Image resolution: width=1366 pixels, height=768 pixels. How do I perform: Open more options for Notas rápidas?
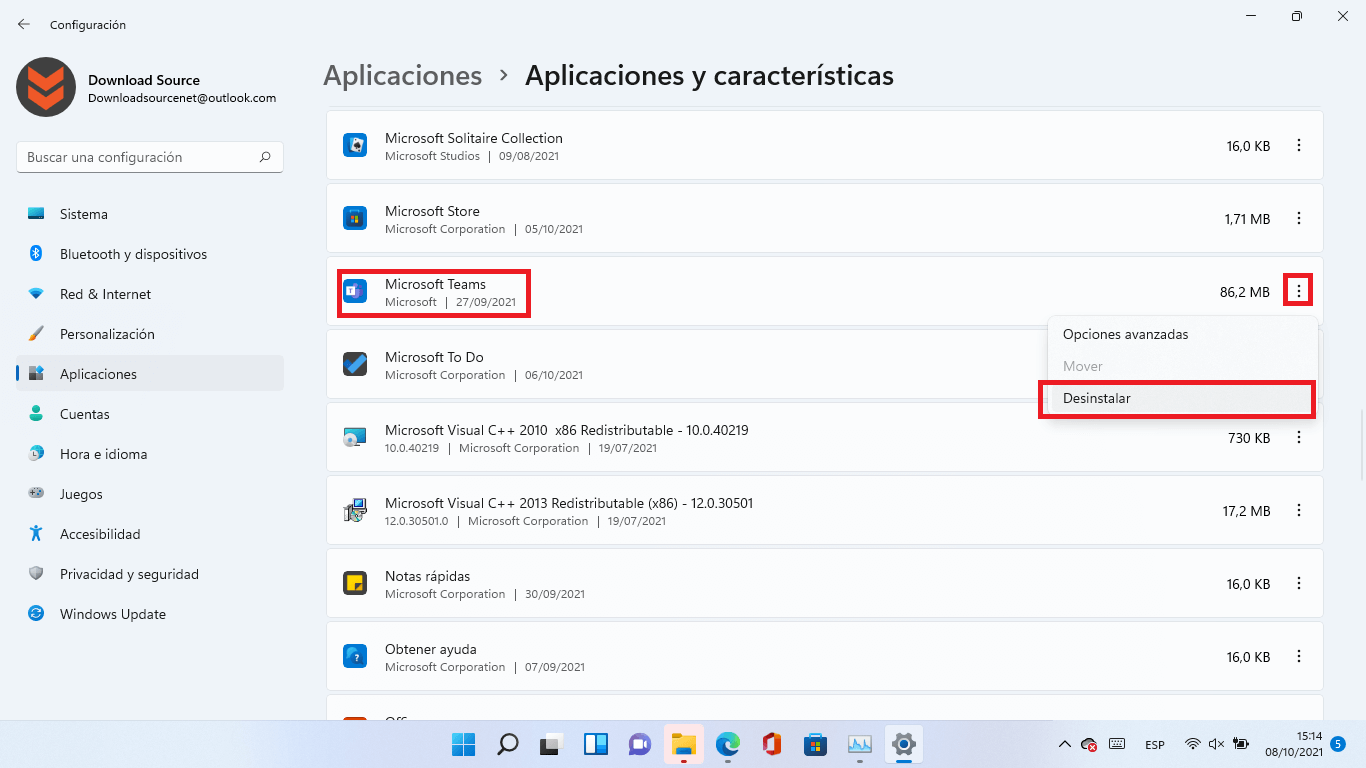click(1299, 583)
